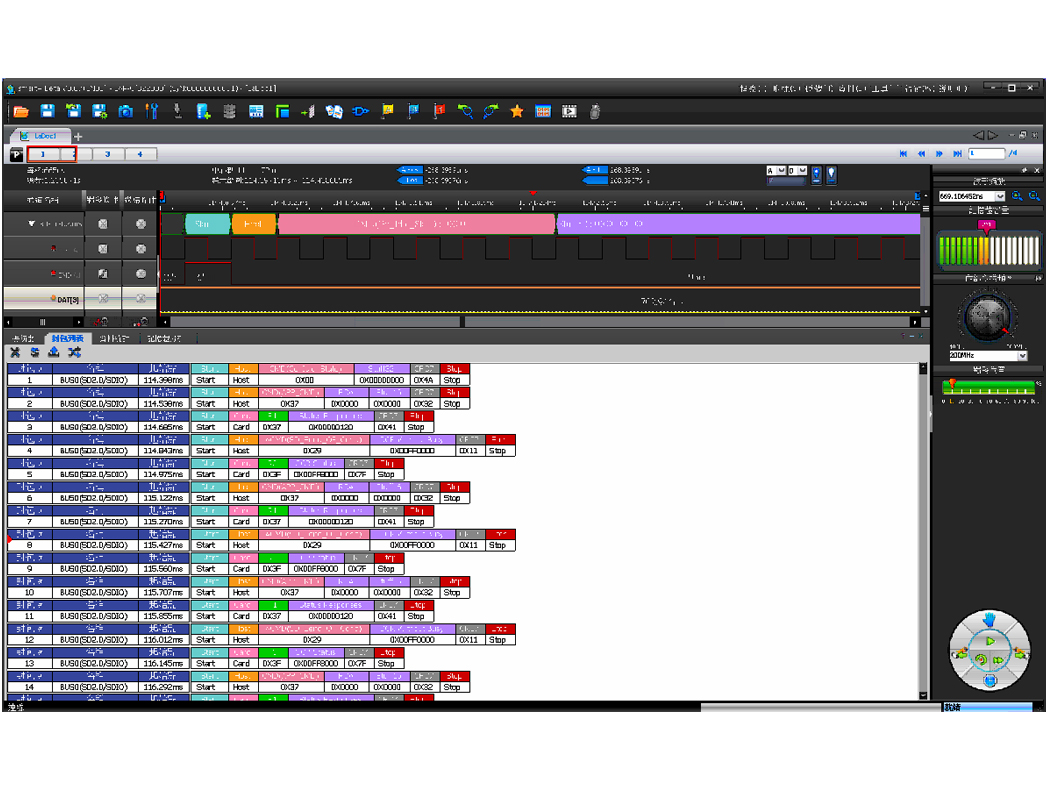Jump to first page with skip-back arrow
The width and height of the screenshot is (1050, 790).
(x=904, y=154)
